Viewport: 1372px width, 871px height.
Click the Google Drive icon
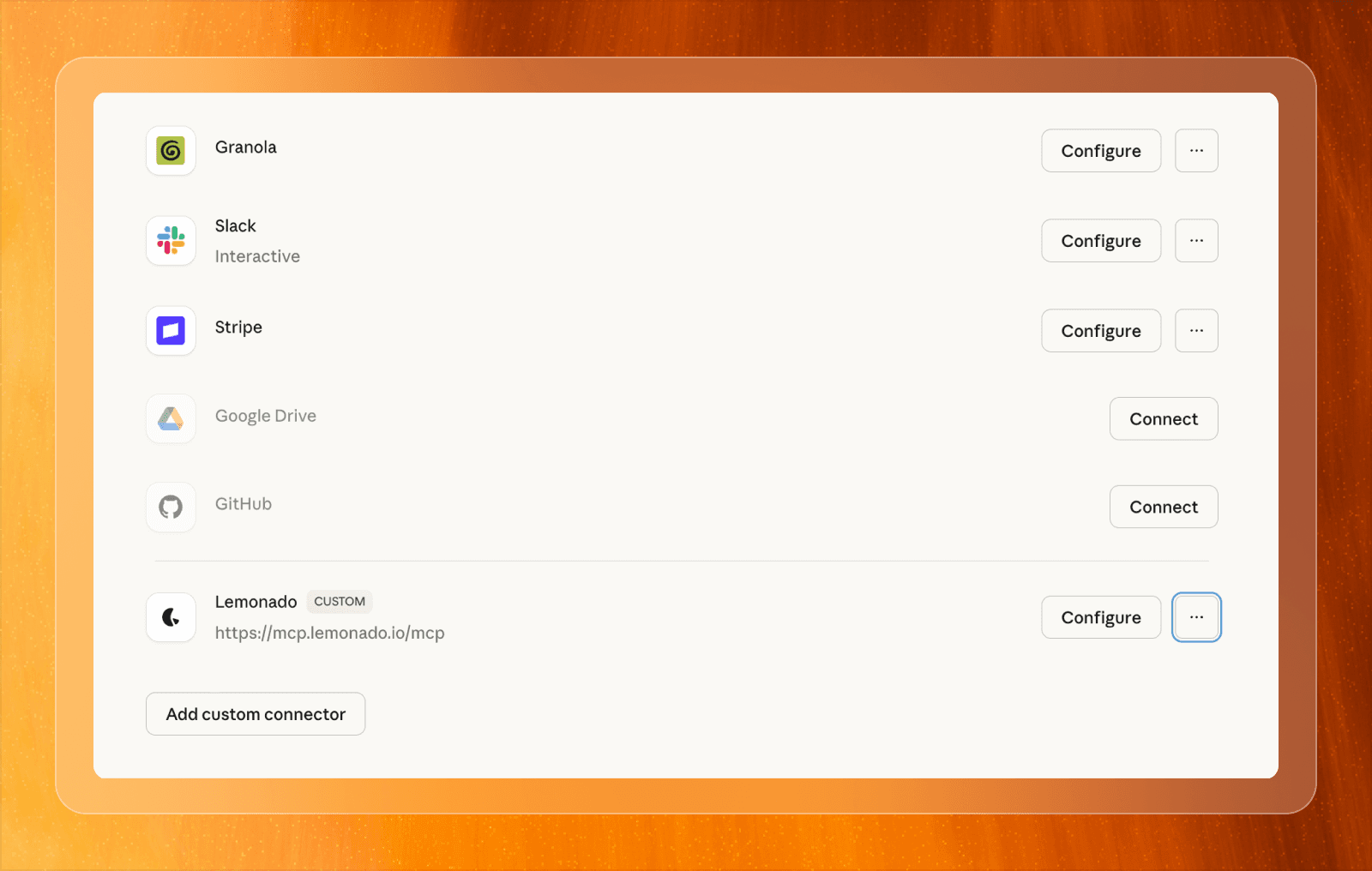coord(171,418)
